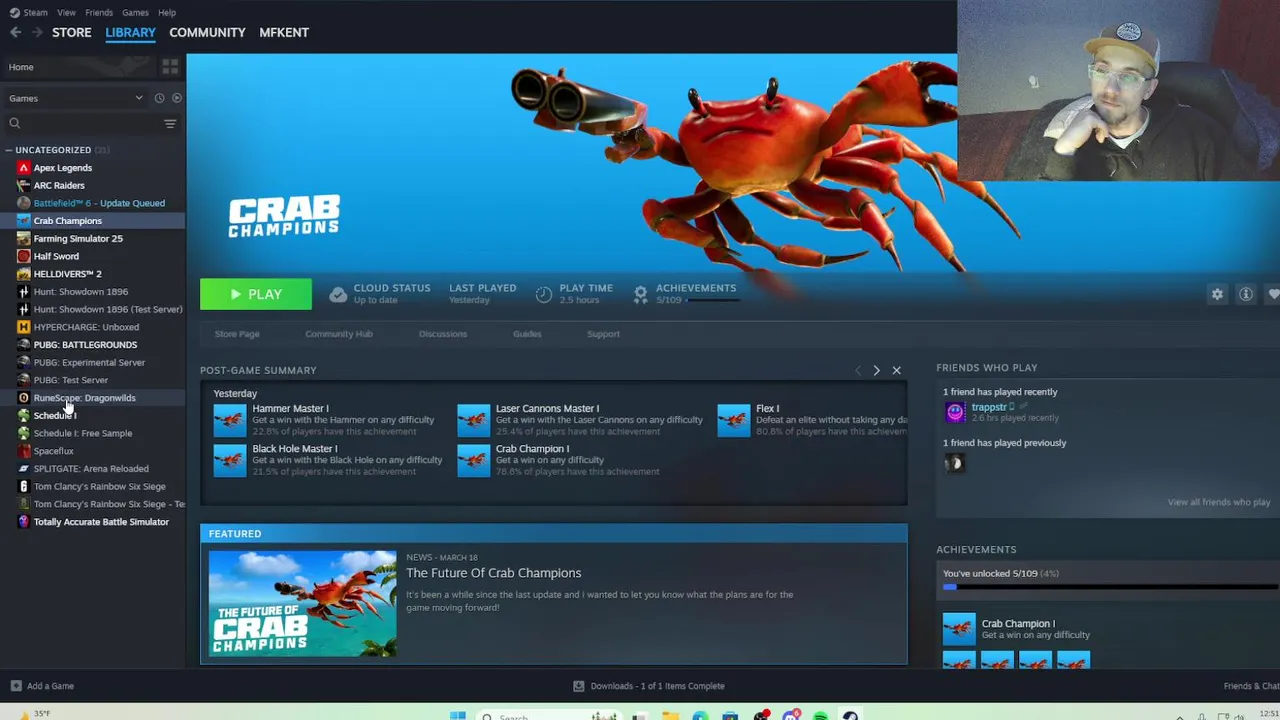1280x720 pixels.
Task: Open the Store Page link
Action: [x=237, y=334]
